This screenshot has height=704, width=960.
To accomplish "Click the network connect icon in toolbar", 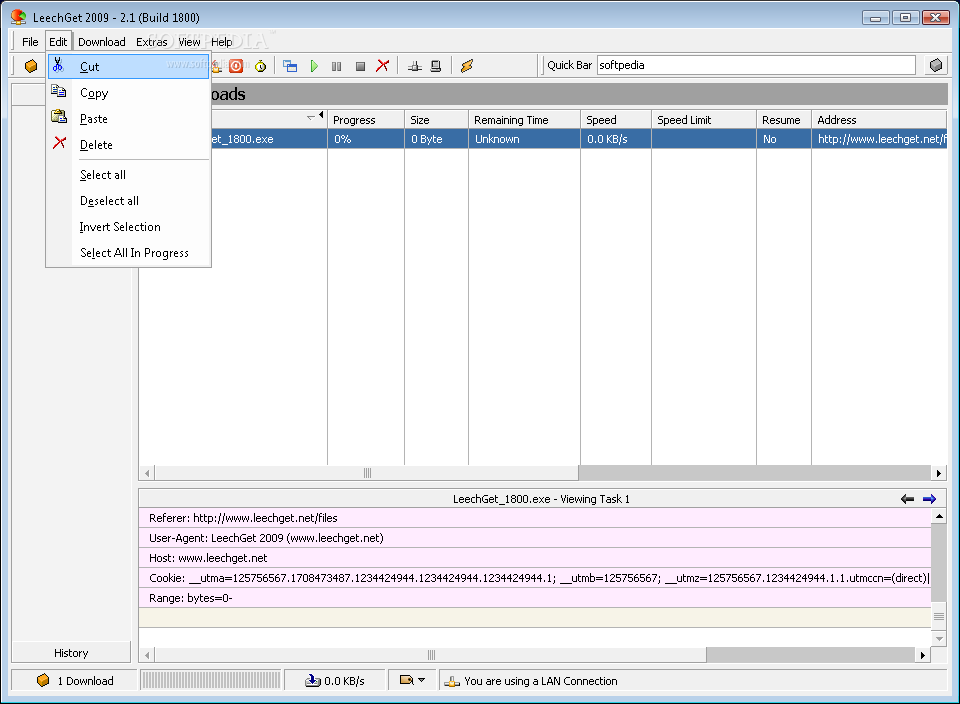I will coord(414,66).
